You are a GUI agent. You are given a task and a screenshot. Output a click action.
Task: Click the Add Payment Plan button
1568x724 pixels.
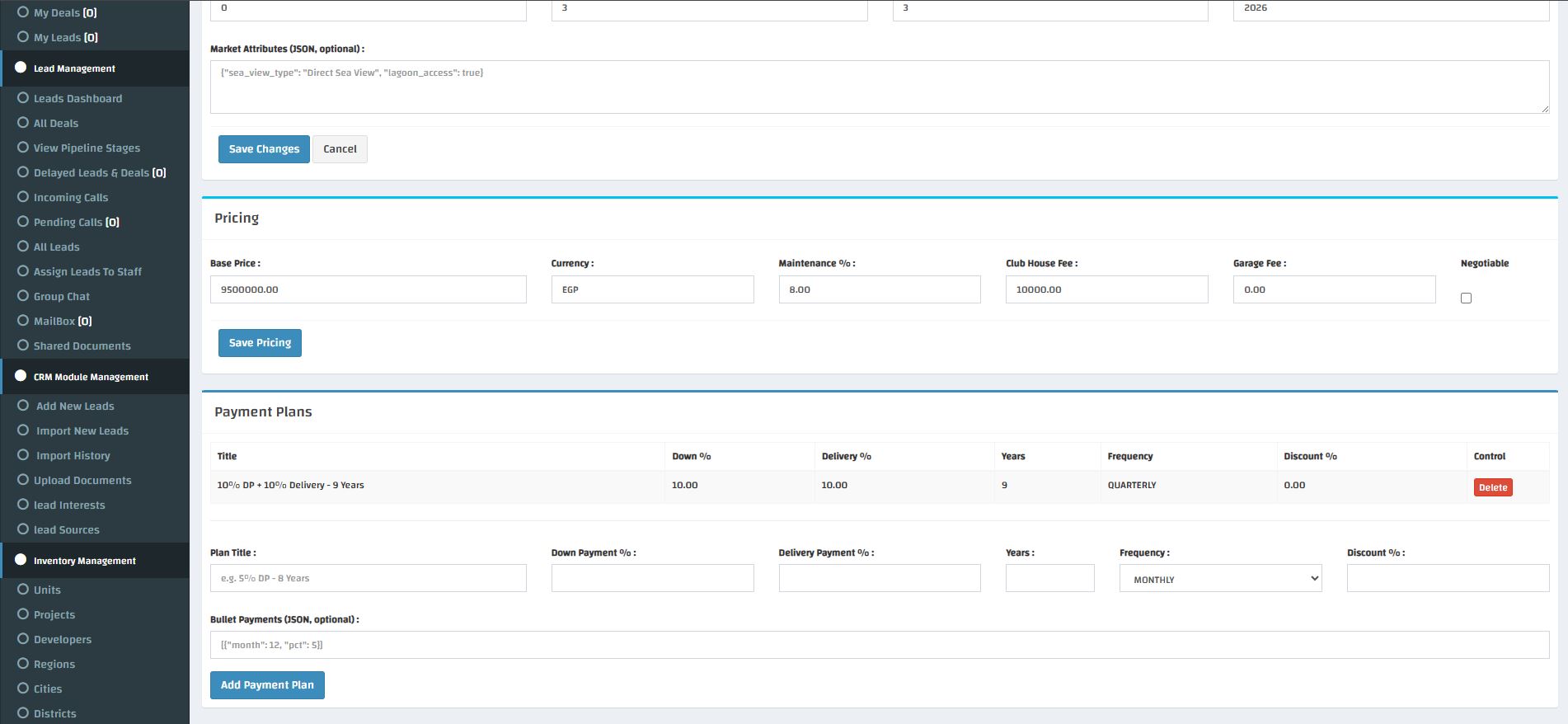pos(267,685)
